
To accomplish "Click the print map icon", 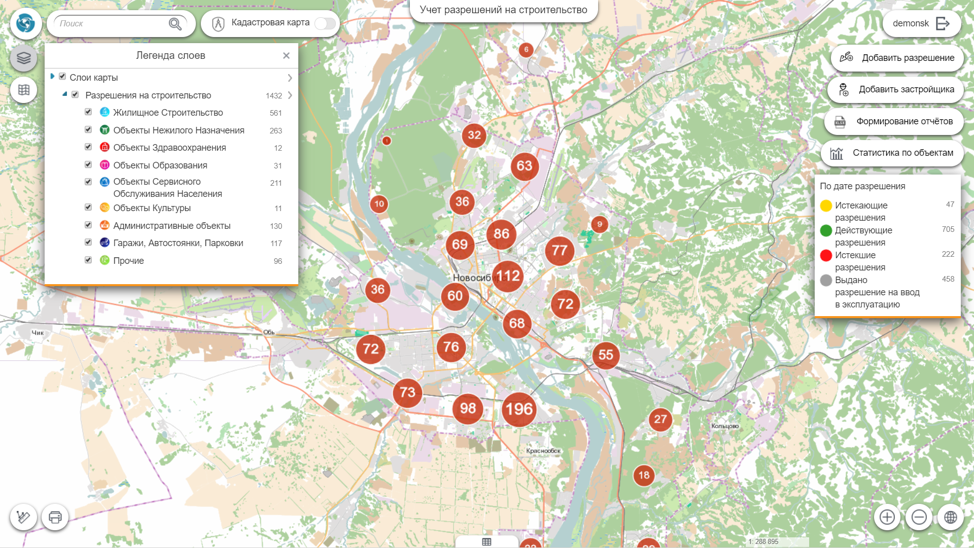I will (x=55, y=517).
